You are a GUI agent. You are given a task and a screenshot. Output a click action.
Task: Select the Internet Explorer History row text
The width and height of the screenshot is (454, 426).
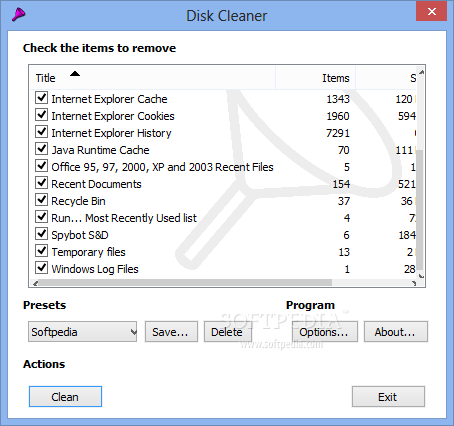(111, 133)
